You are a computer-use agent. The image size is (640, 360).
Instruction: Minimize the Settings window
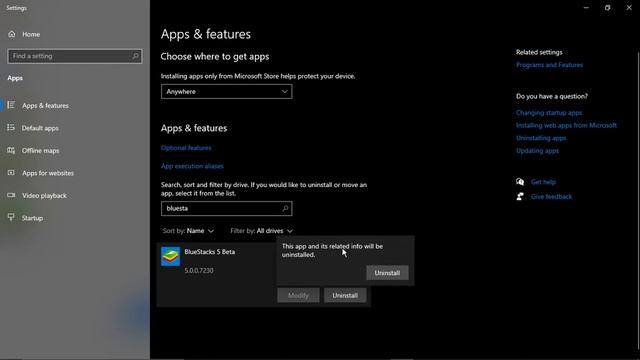(x=586, y=8)
